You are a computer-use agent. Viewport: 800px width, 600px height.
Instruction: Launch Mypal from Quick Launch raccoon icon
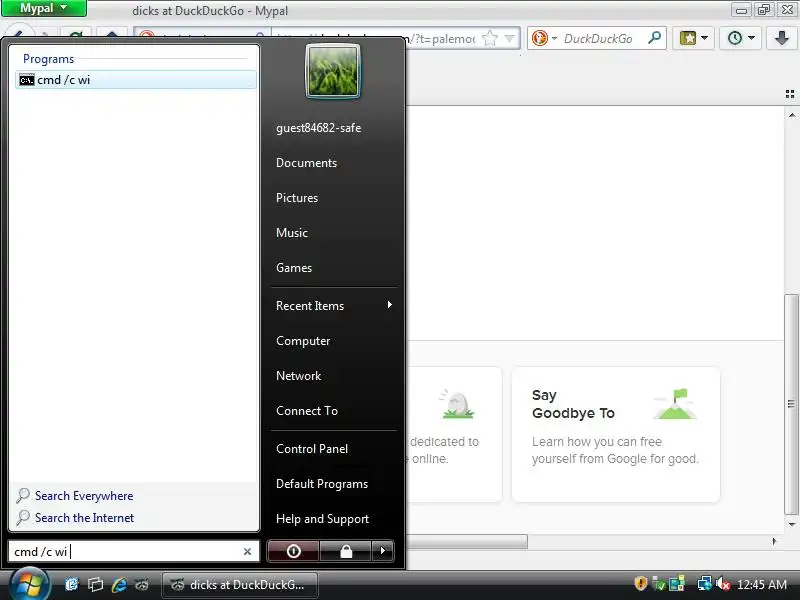pyautogui.click(x=142, y=585)
